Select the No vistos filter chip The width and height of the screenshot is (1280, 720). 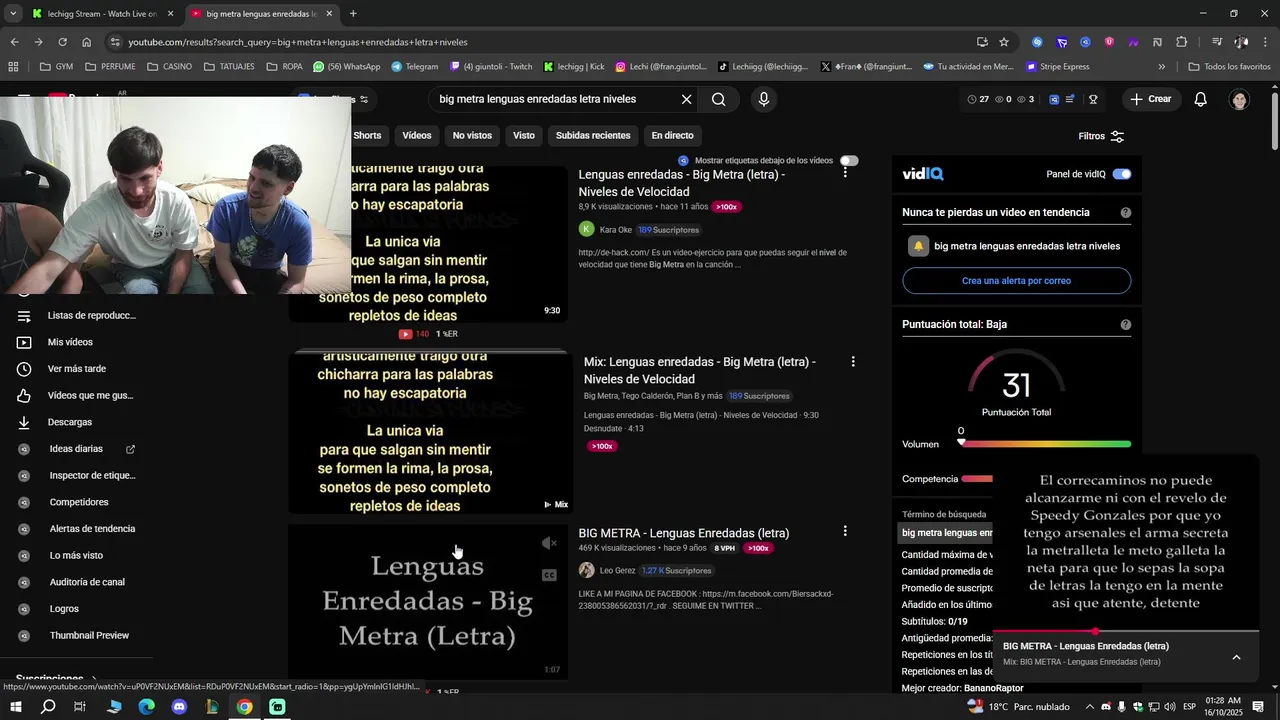coord(472,136)
